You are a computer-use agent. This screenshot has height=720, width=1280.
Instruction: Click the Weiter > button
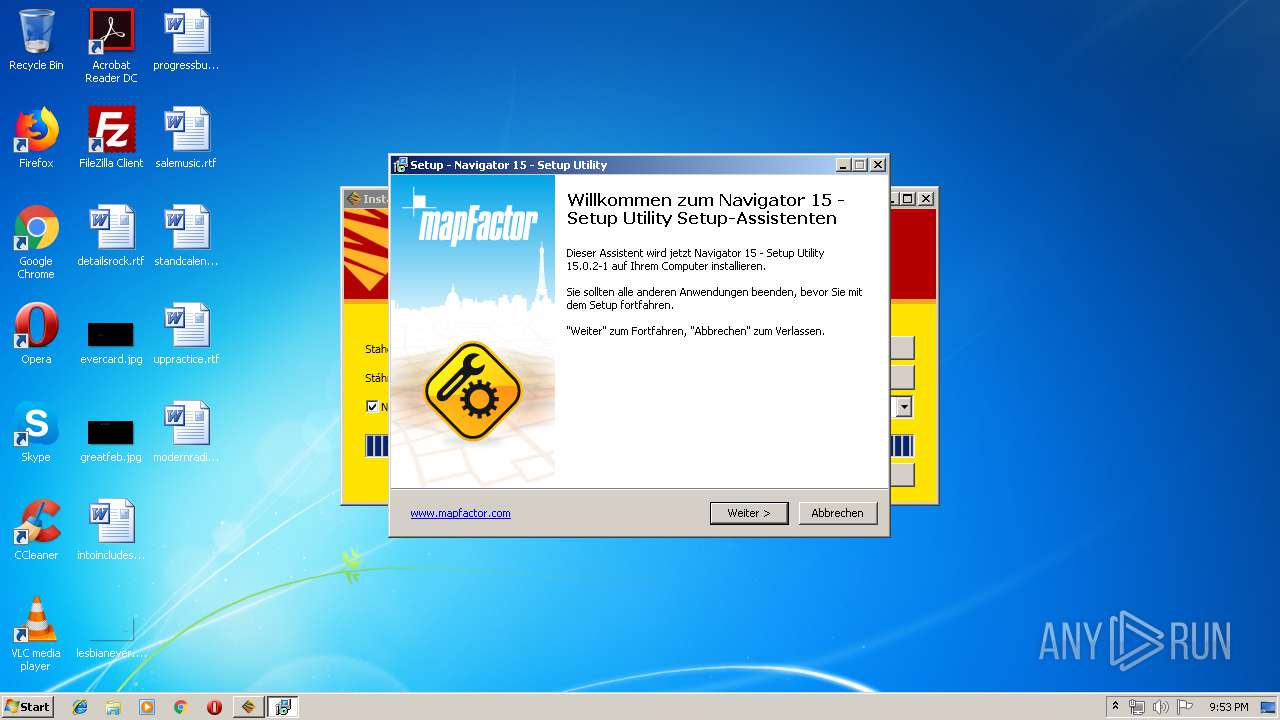pyautogui.click(x=749, y=513)
